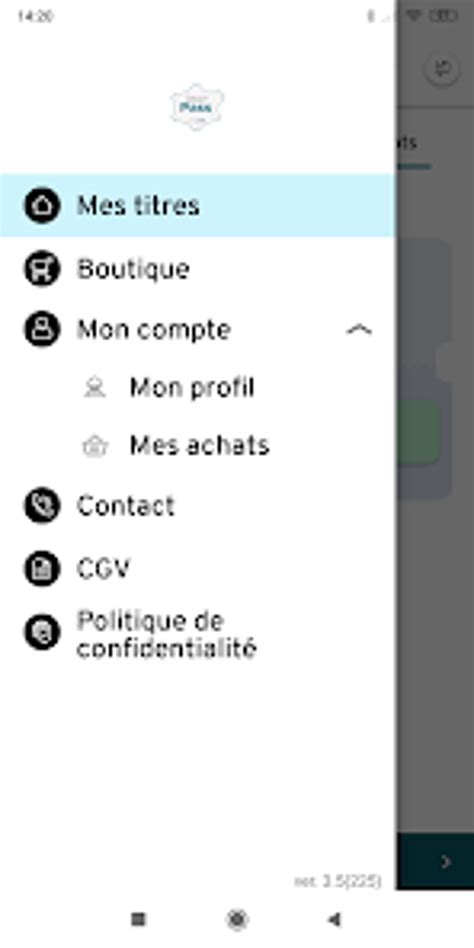Tap the phone icon next to Contact

point(42,505)
